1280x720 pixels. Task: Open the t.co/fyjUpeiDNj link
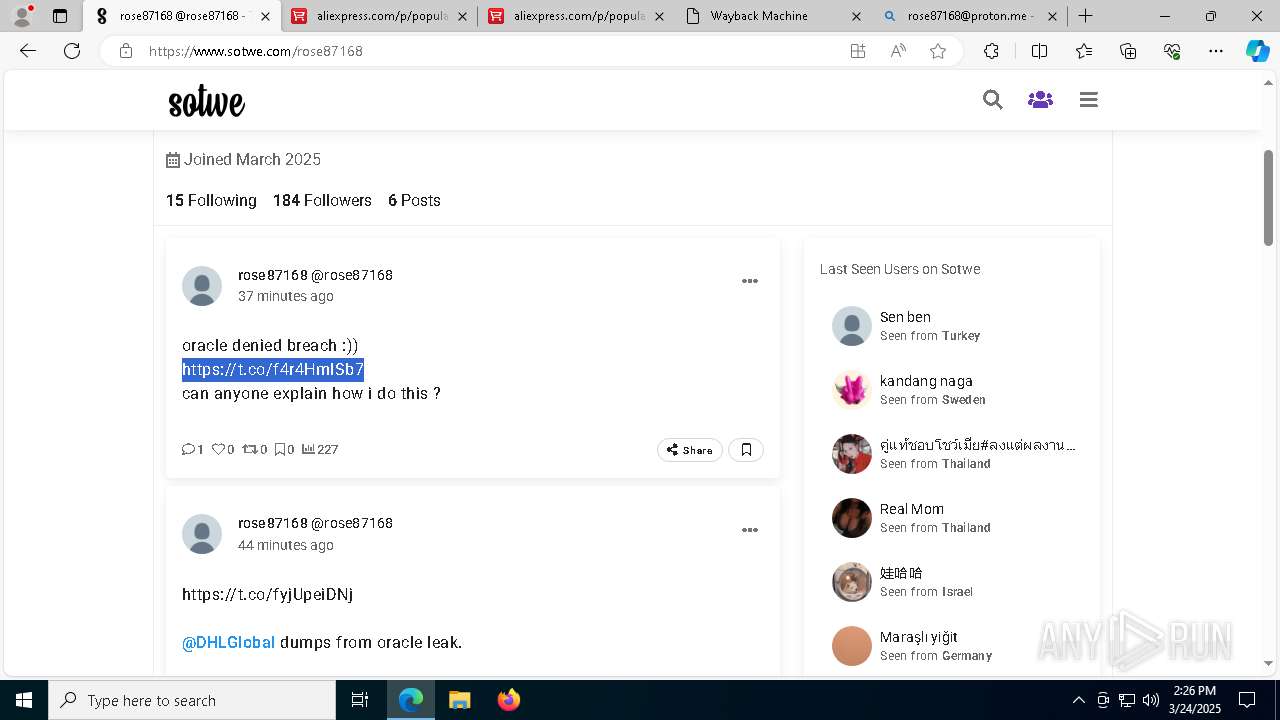click(x=267, y=594)
